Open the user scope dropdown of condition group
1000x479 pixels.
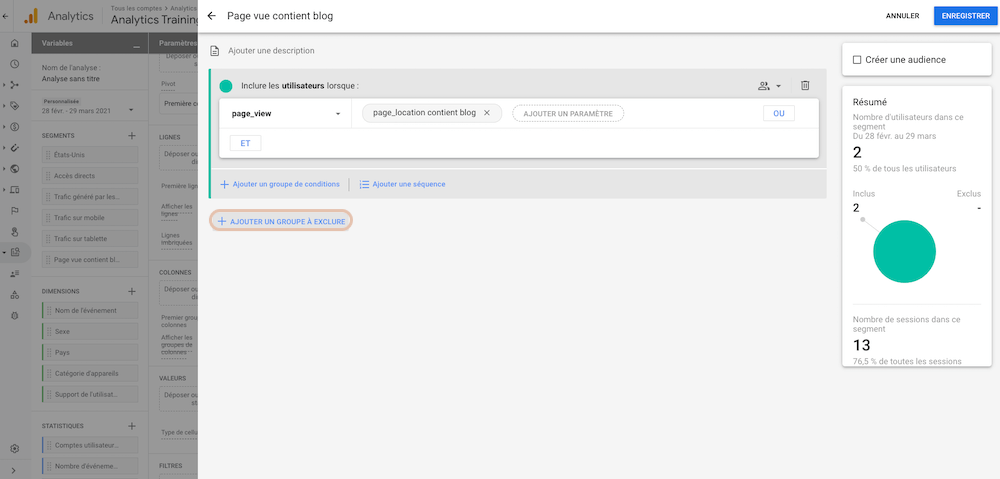click(x=770, y=85)
